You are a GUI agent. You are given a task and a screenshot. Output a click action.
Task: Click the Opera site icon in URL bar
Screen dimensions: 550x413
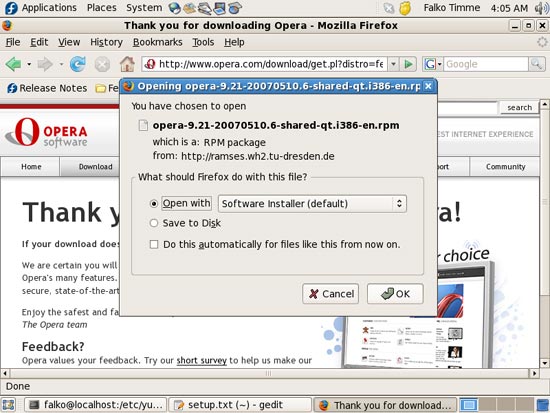tap(150, 64)
